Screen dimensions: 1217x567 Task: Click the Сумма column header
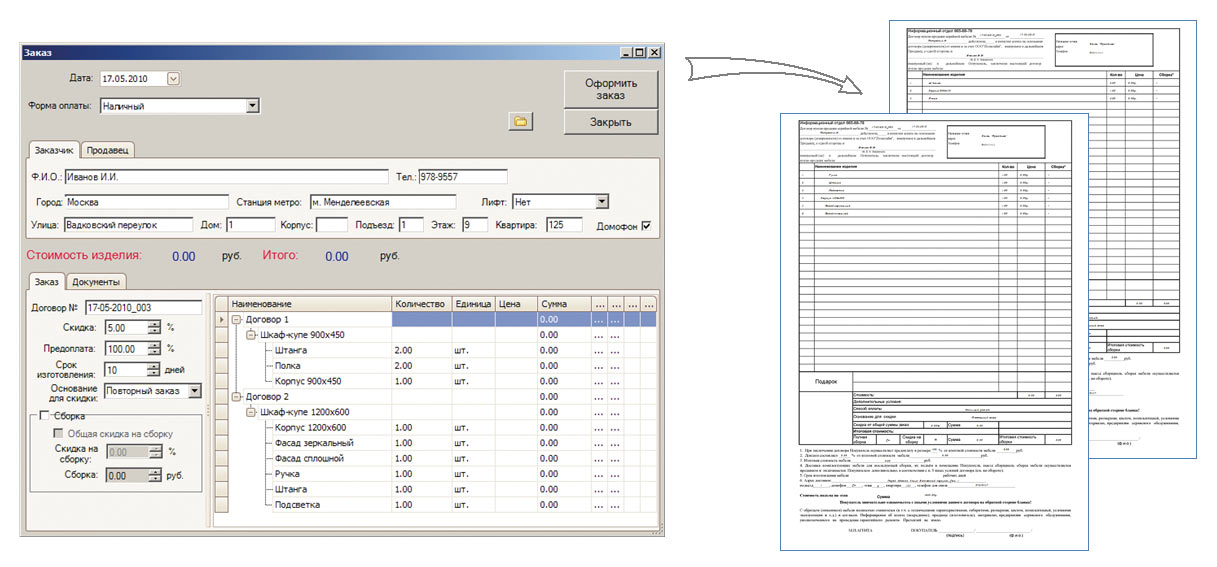[x=563, y=303]
